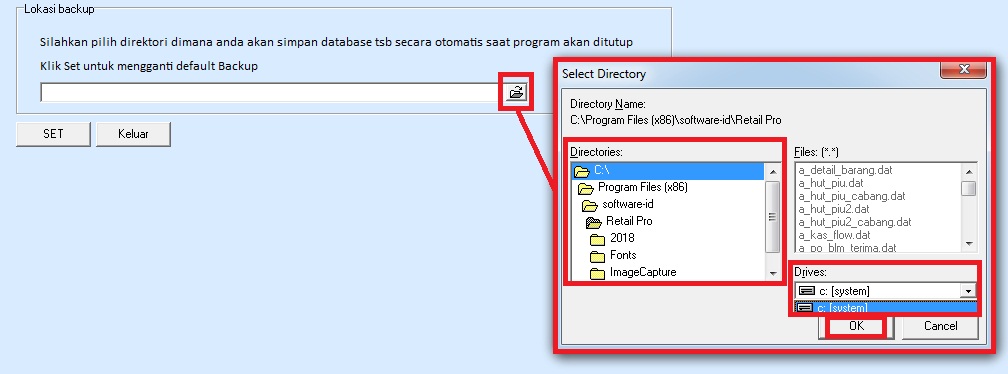Click the 2018 folder icon
This screenshot has width=1008, height=374.
click(598, 239)
